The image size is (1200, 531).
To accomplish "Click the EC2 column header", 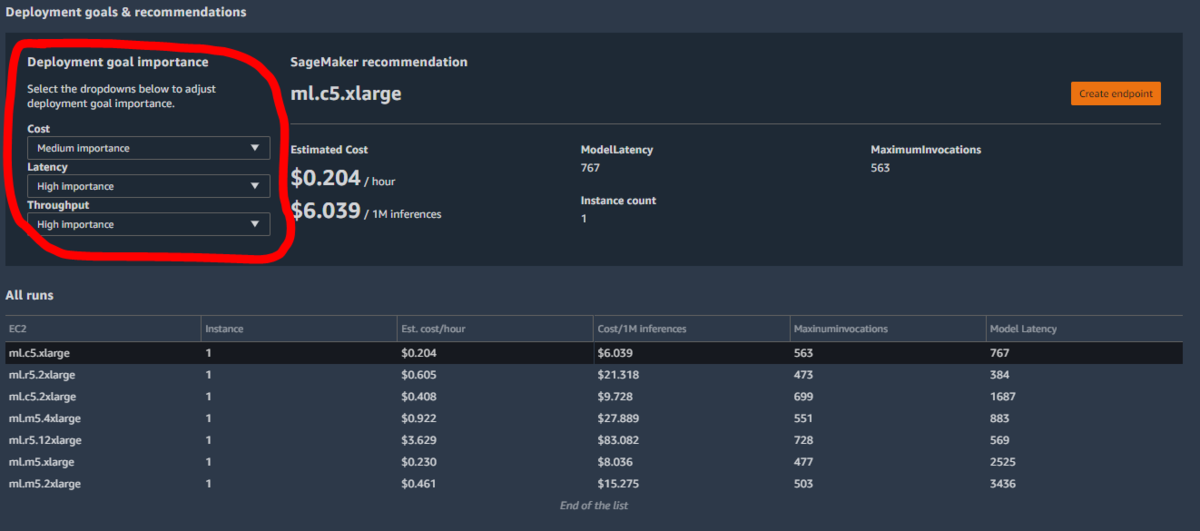I will click(102, 329).
